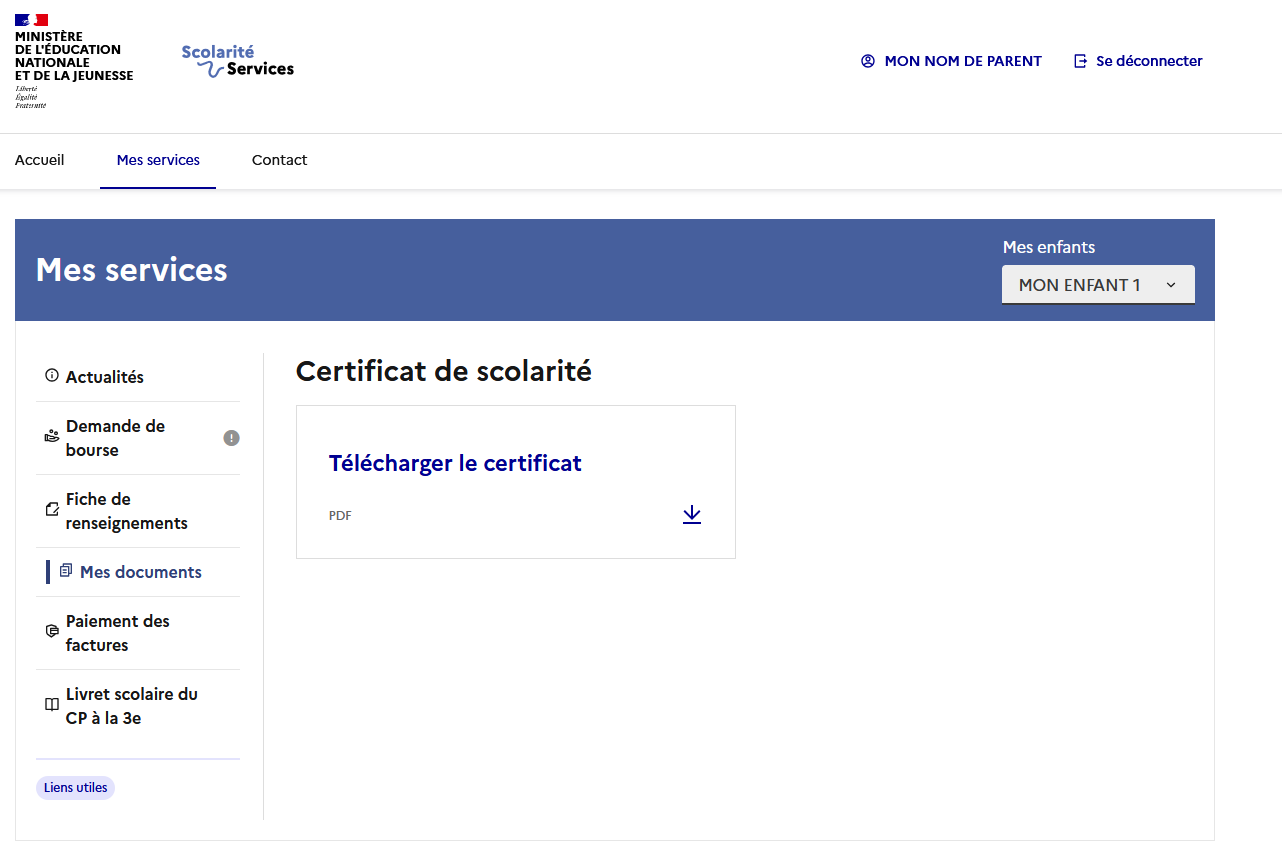Click the Scolarité Services logo
This screenshot has height=865, width=1282.
[x=238, y=61]
